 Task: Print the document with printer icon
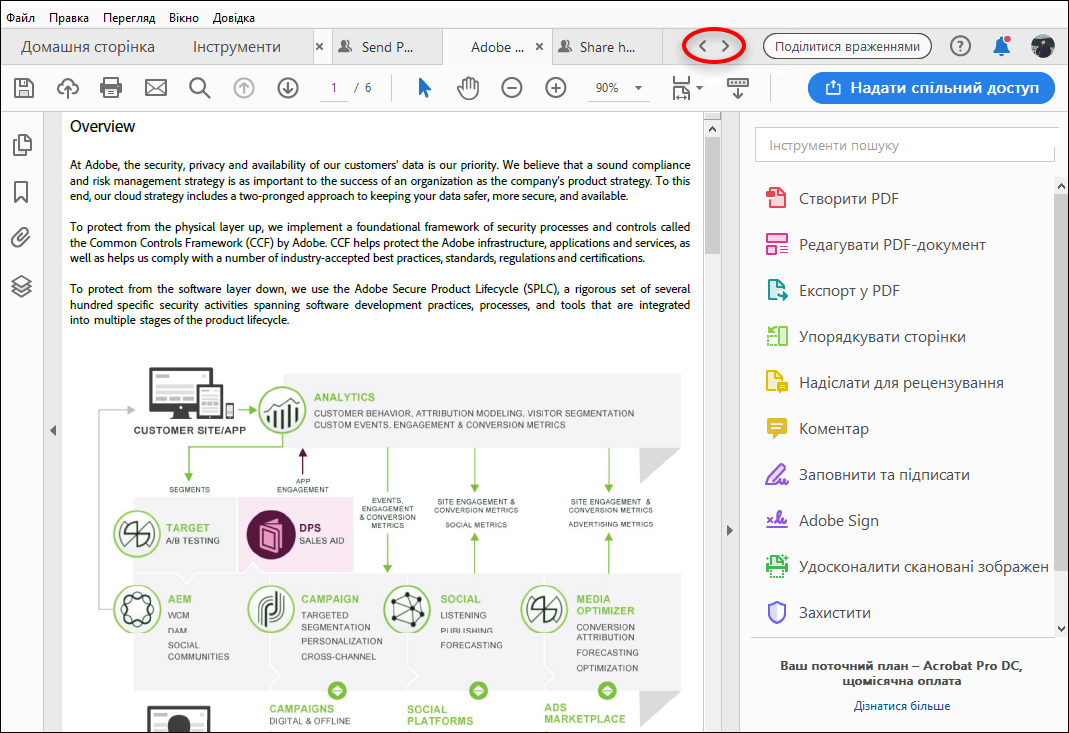point(111,88)
